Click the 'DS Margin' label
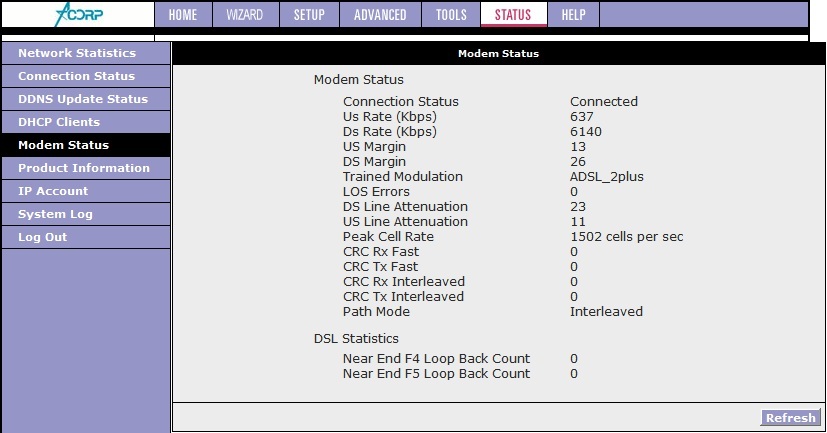827x433 pixels. coord(374,161)
